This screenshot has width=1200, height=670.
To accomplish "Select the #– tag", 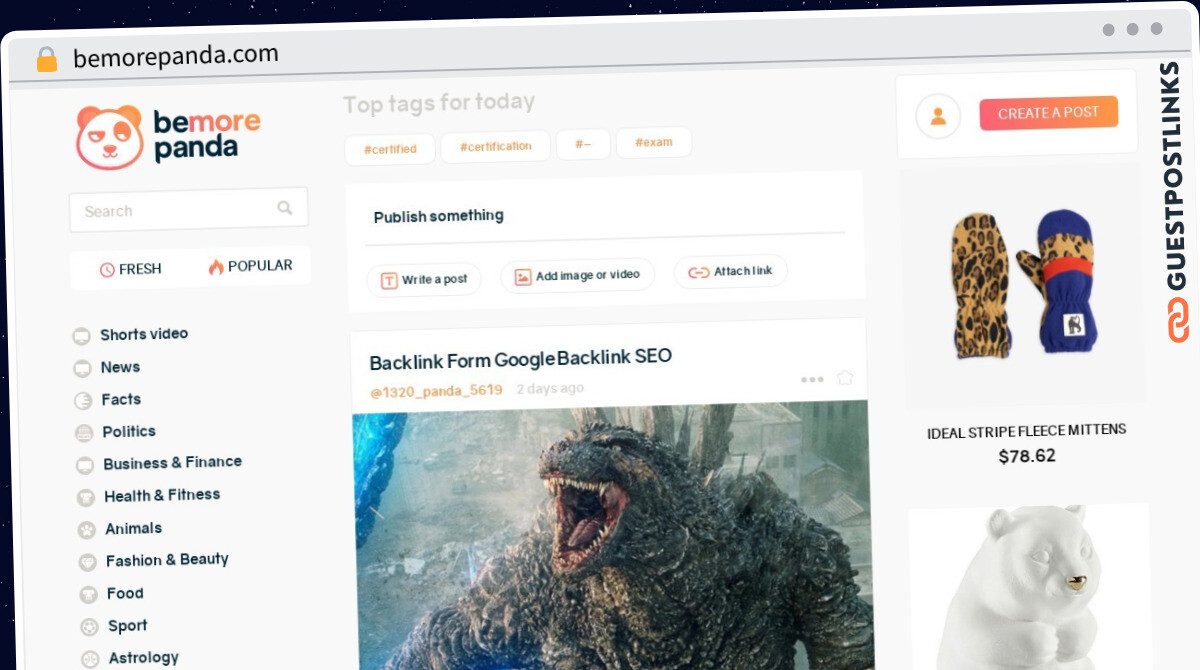I will tap(583, 144).
